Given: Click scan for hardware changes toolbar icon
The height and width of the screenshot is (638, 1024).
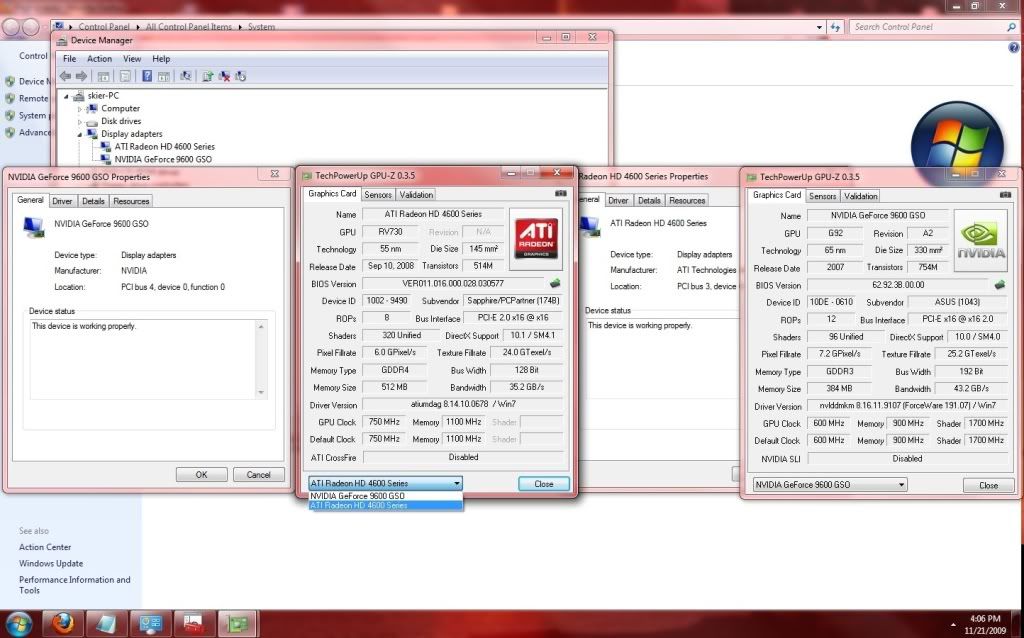Looking at the screenshot, I should [185, 76].
